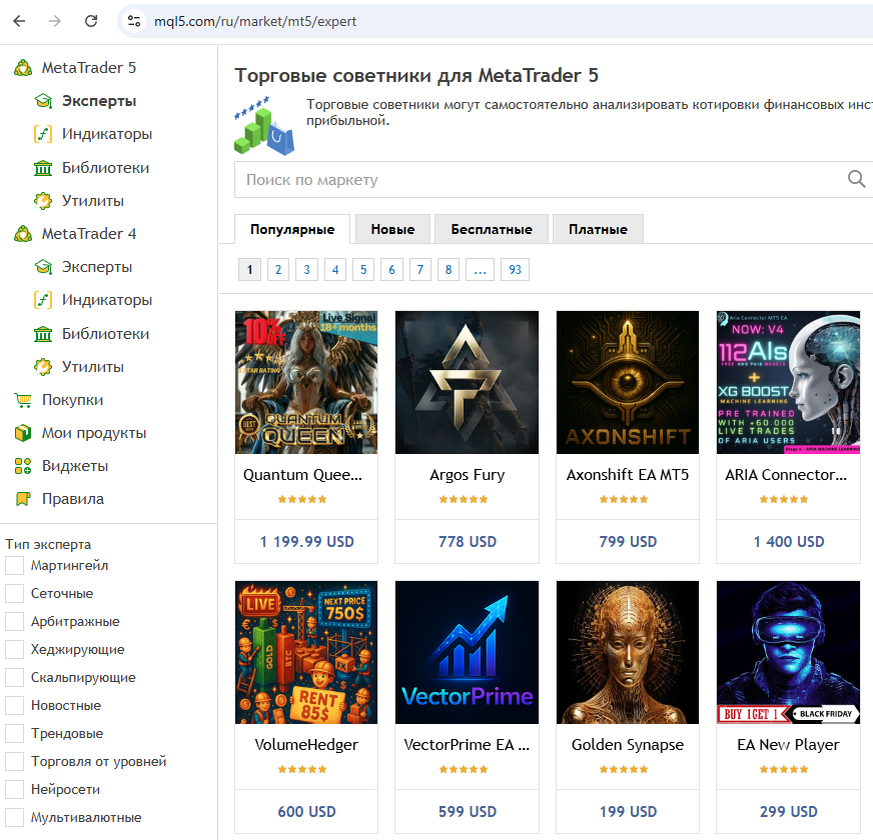The image size is (873, 840).
Task: Click the Libraries icon under MetaTrader 4
Action: 43,333
